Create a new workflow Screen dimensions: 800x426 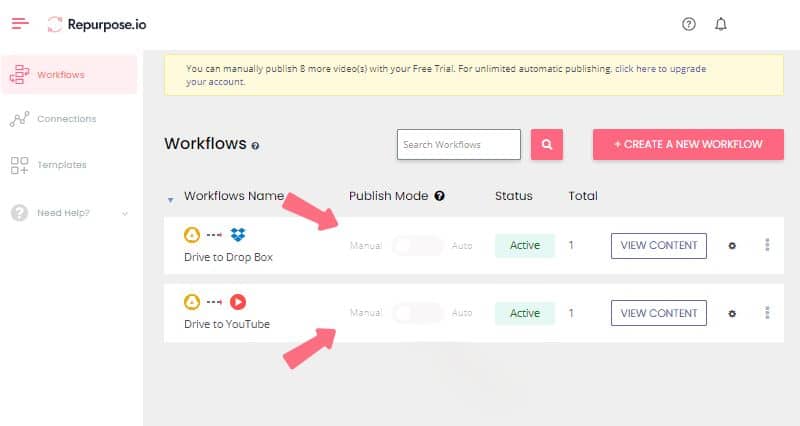[688, 144]
